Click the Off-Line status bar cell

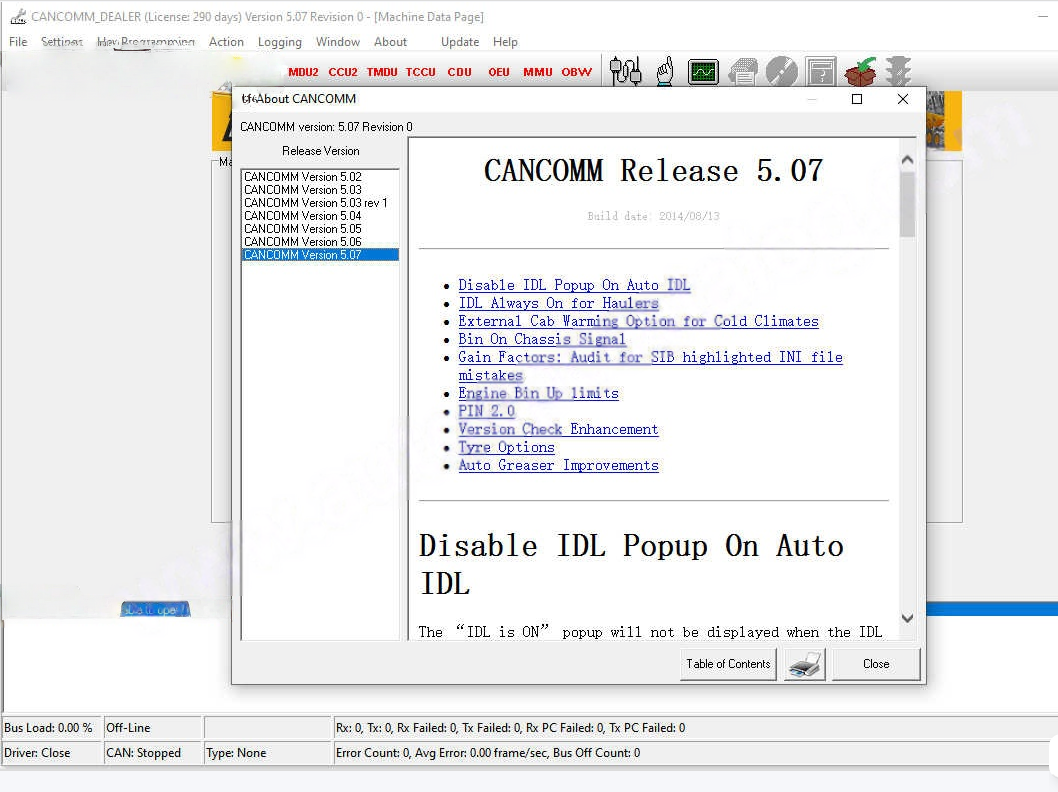(153, 728)
